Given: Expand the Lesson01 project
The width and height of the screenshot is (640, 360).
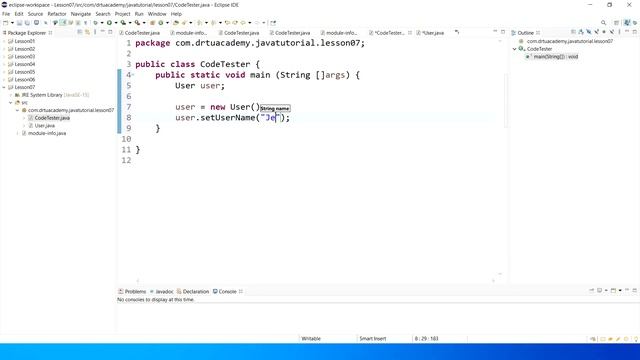Looking at the screenshot, I should (4, 41).
